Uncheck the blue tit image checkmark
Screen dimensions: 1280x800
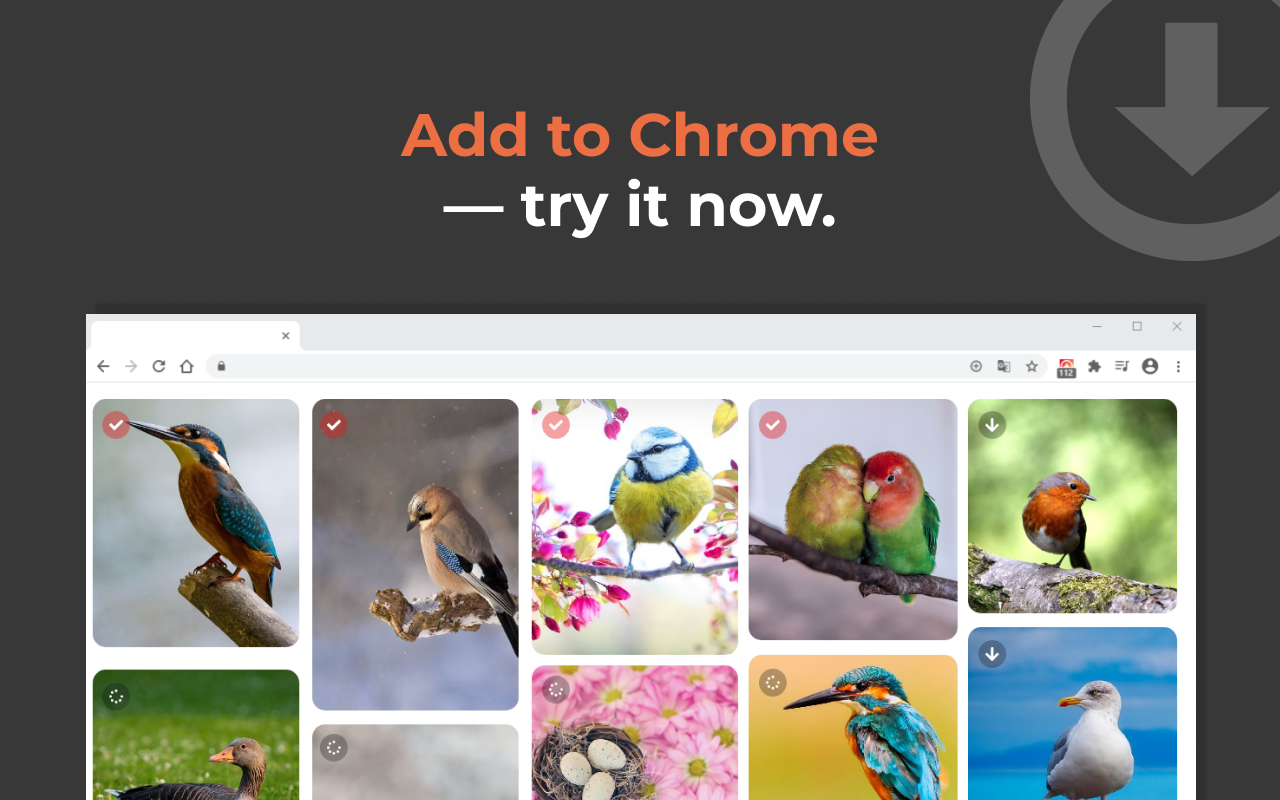click(556, 425)
